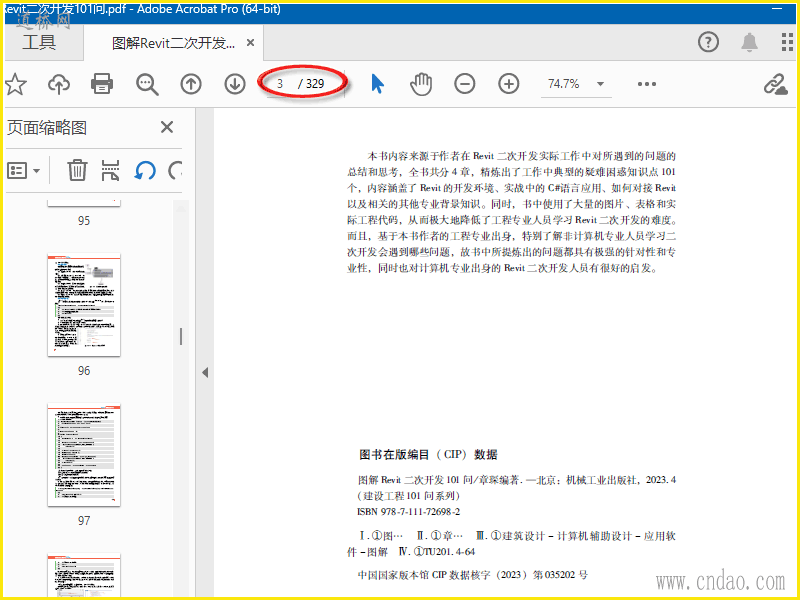This screenshot has height=600, width=800.
Task: Open more tools ellipsis menu
Action: click(x=646, y=84)
